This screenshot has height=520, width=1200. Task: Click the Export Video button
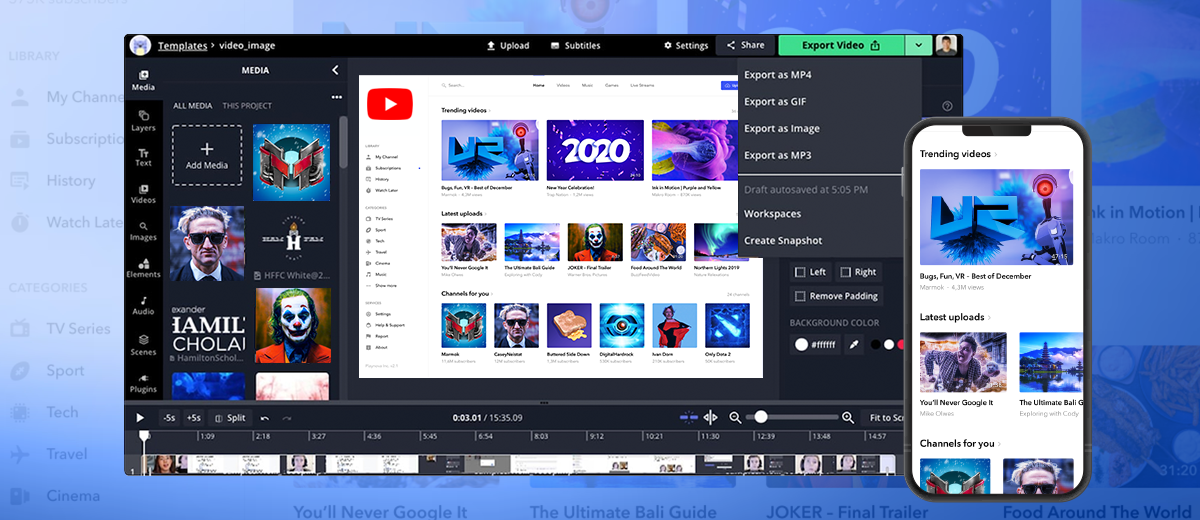pyautogui.click(x=841, y=45)
